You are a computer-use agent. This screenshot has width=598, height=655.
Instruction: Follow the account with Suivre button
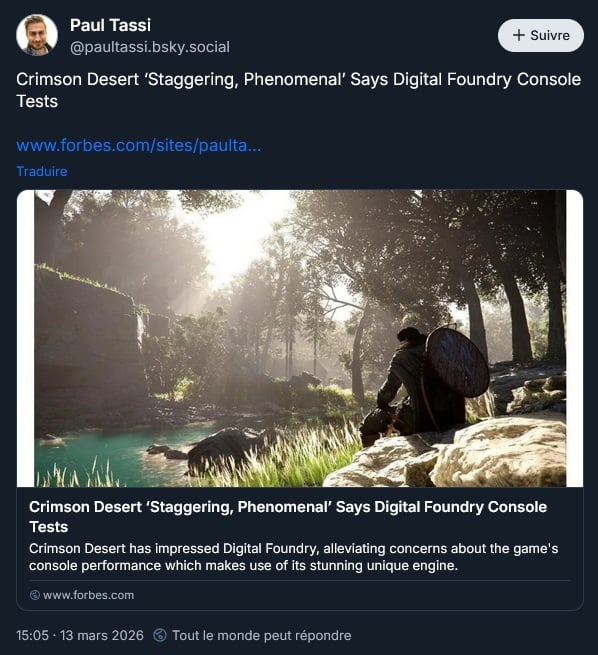[x=541, y=36]
